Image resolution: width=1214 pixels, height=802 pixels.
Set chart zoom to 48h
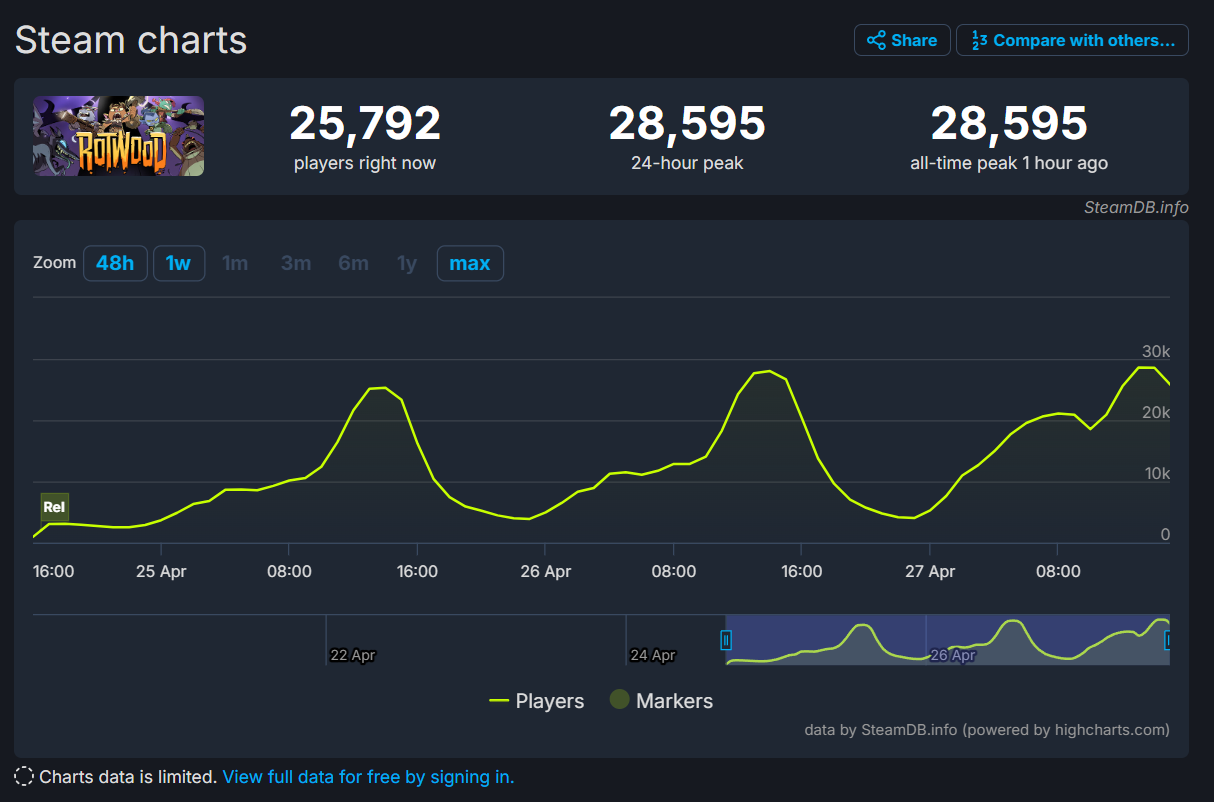115,263
